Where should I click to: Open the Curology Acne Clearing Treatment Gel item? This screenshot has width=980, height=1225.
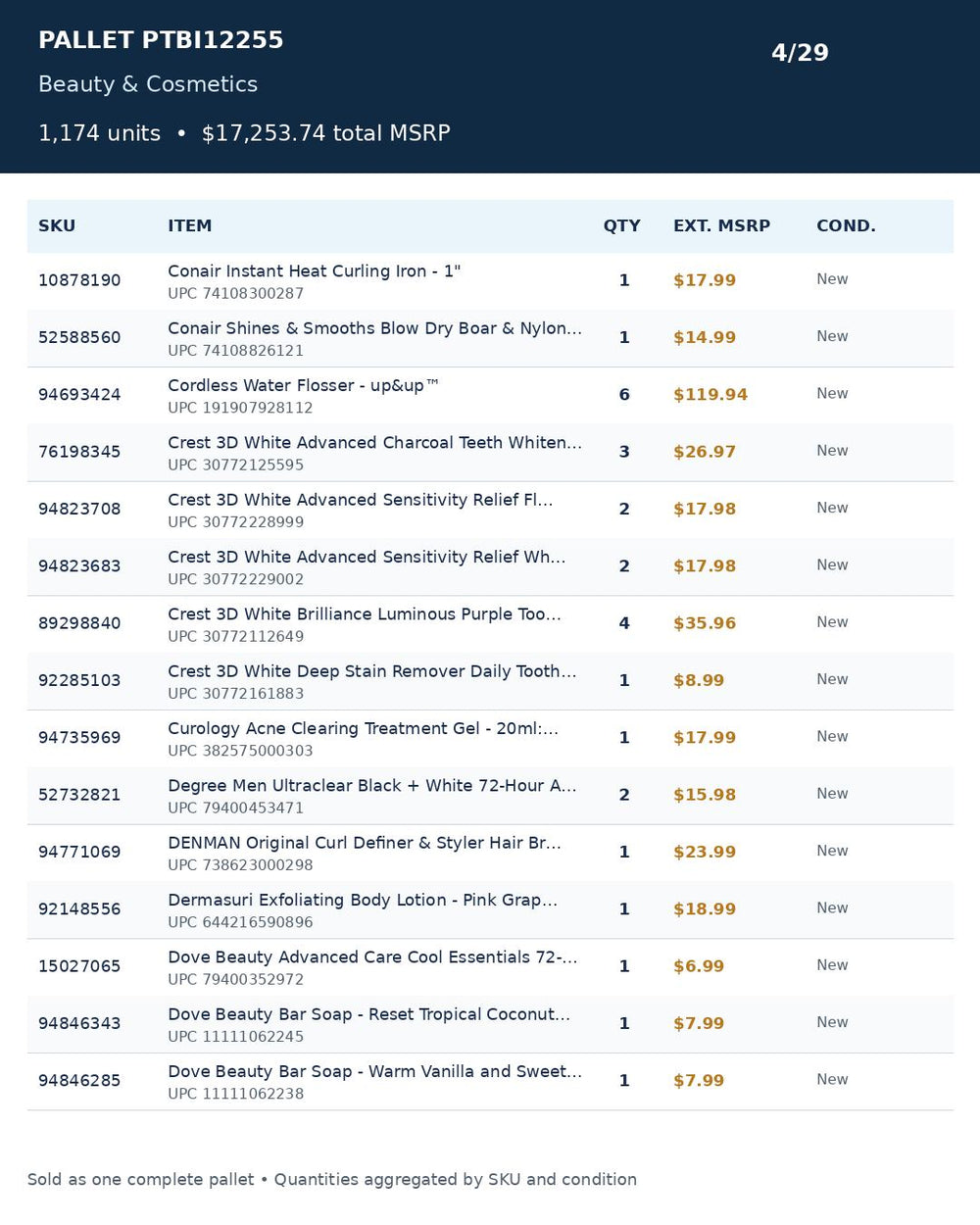[x=363, y=728]
